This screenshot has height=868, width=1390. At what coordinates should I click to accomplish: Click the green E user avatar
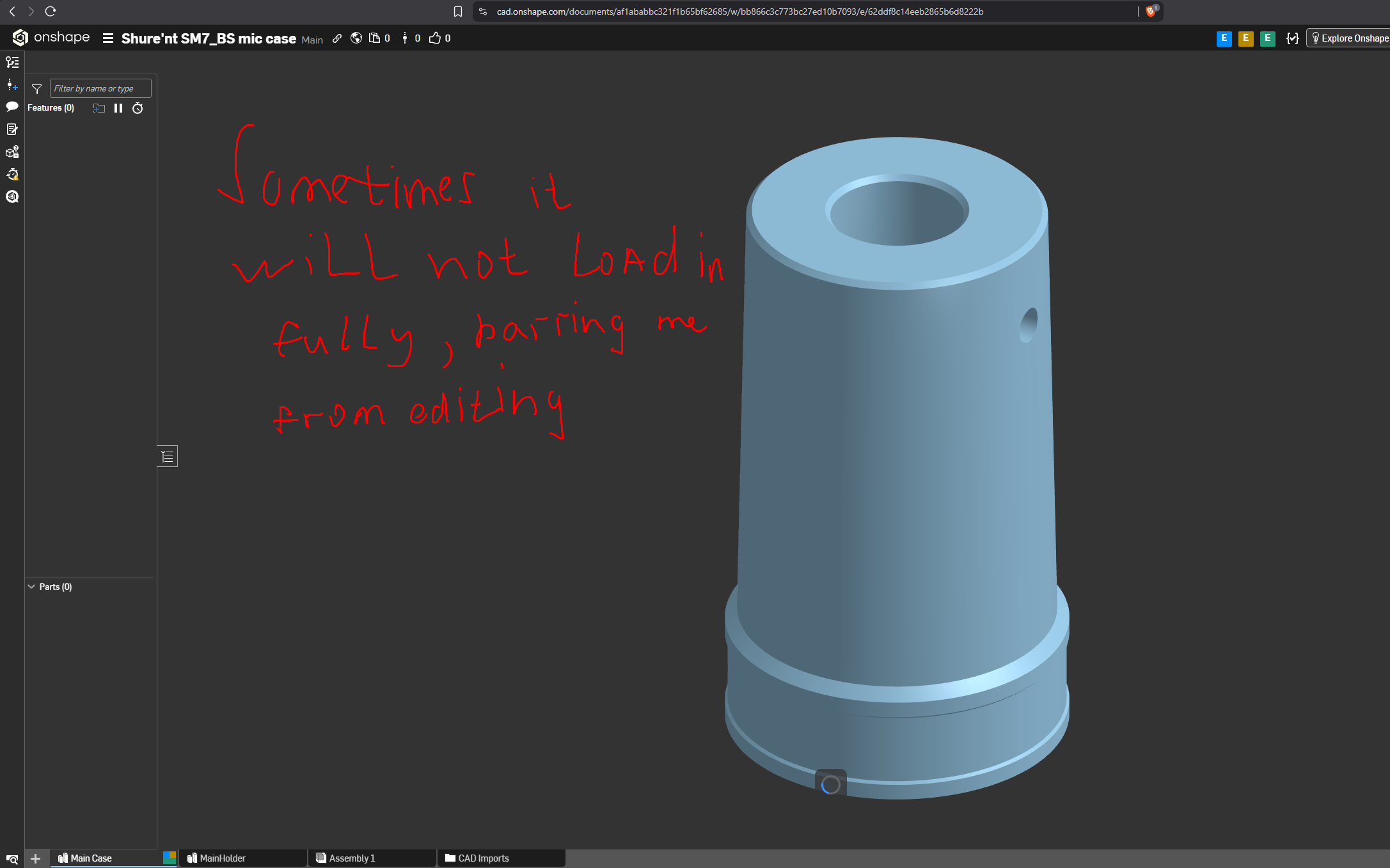(x=1267, y=38)
